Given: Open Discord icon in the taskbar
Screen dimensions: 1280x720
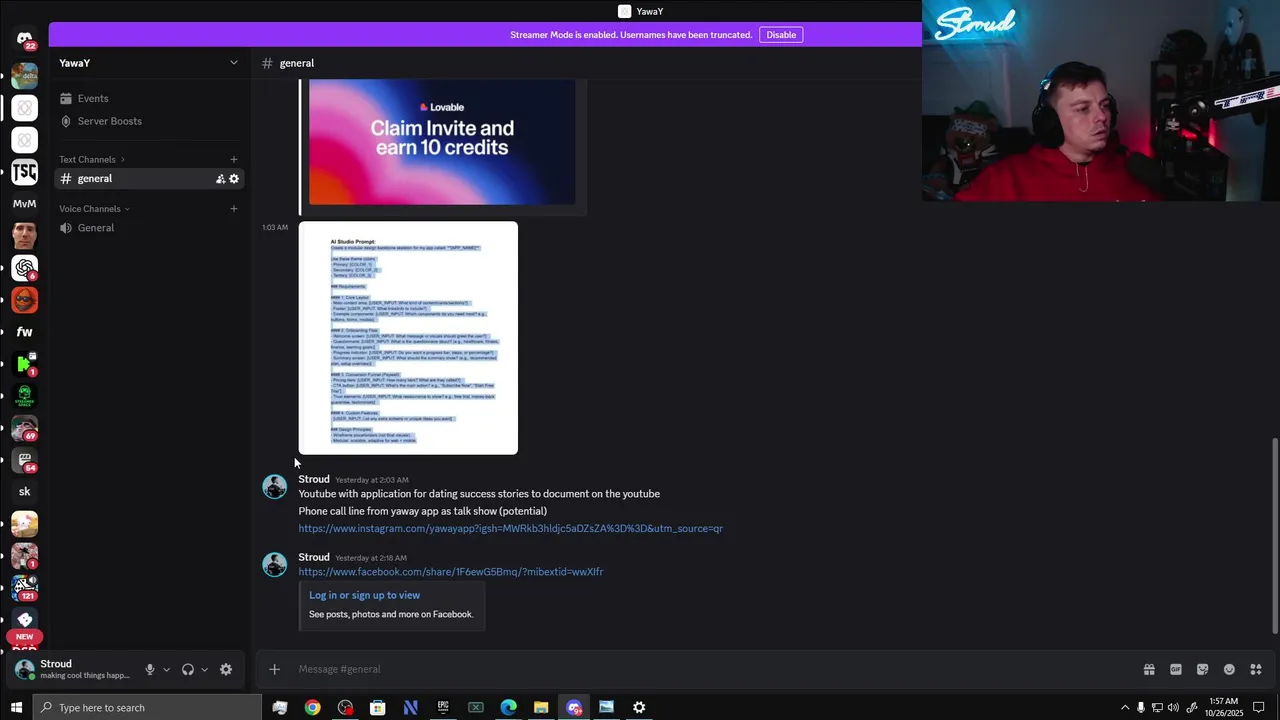Looking at the screenshot, I should point(574,708).
